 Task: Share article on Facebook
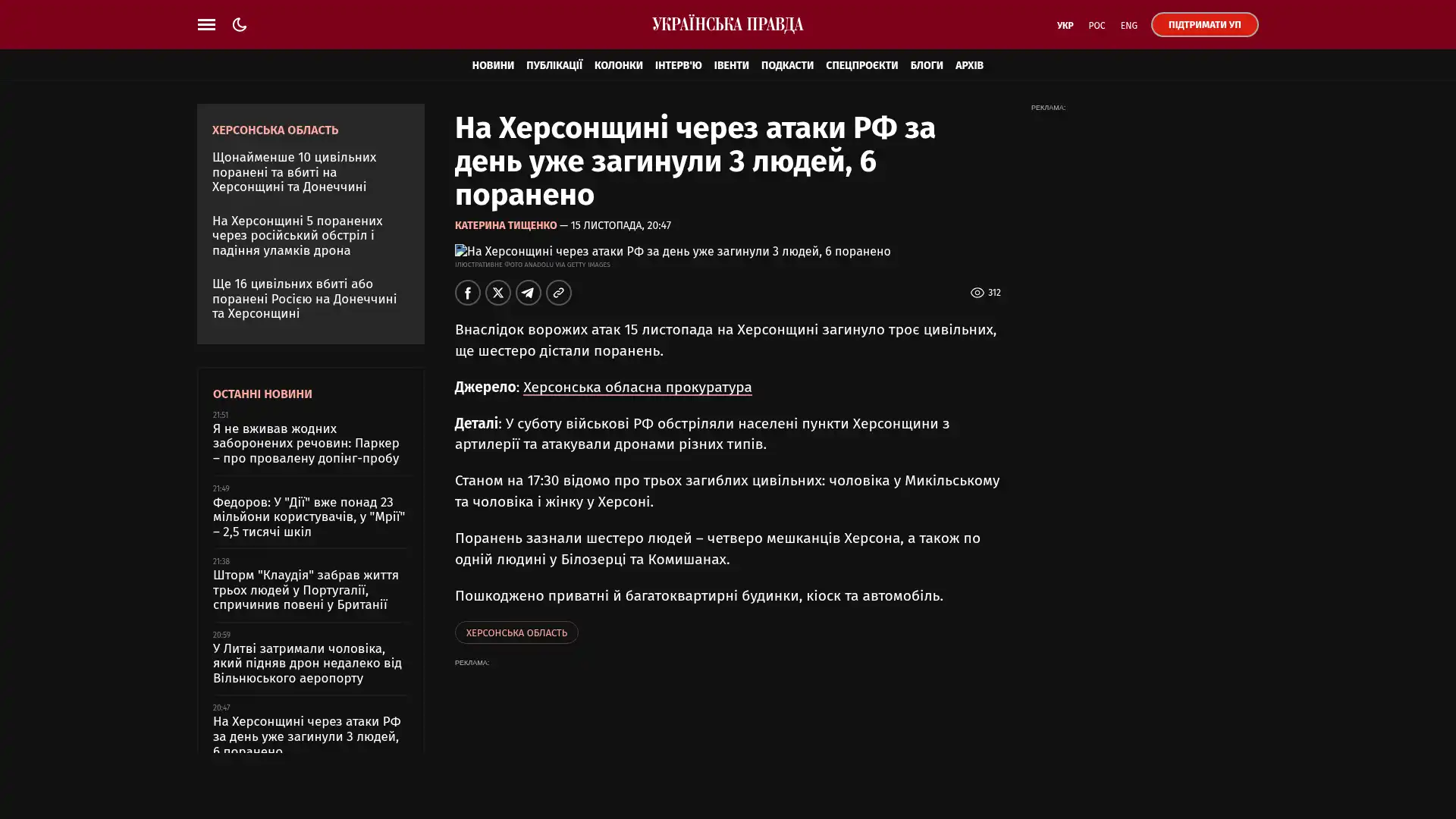point(467,293)
